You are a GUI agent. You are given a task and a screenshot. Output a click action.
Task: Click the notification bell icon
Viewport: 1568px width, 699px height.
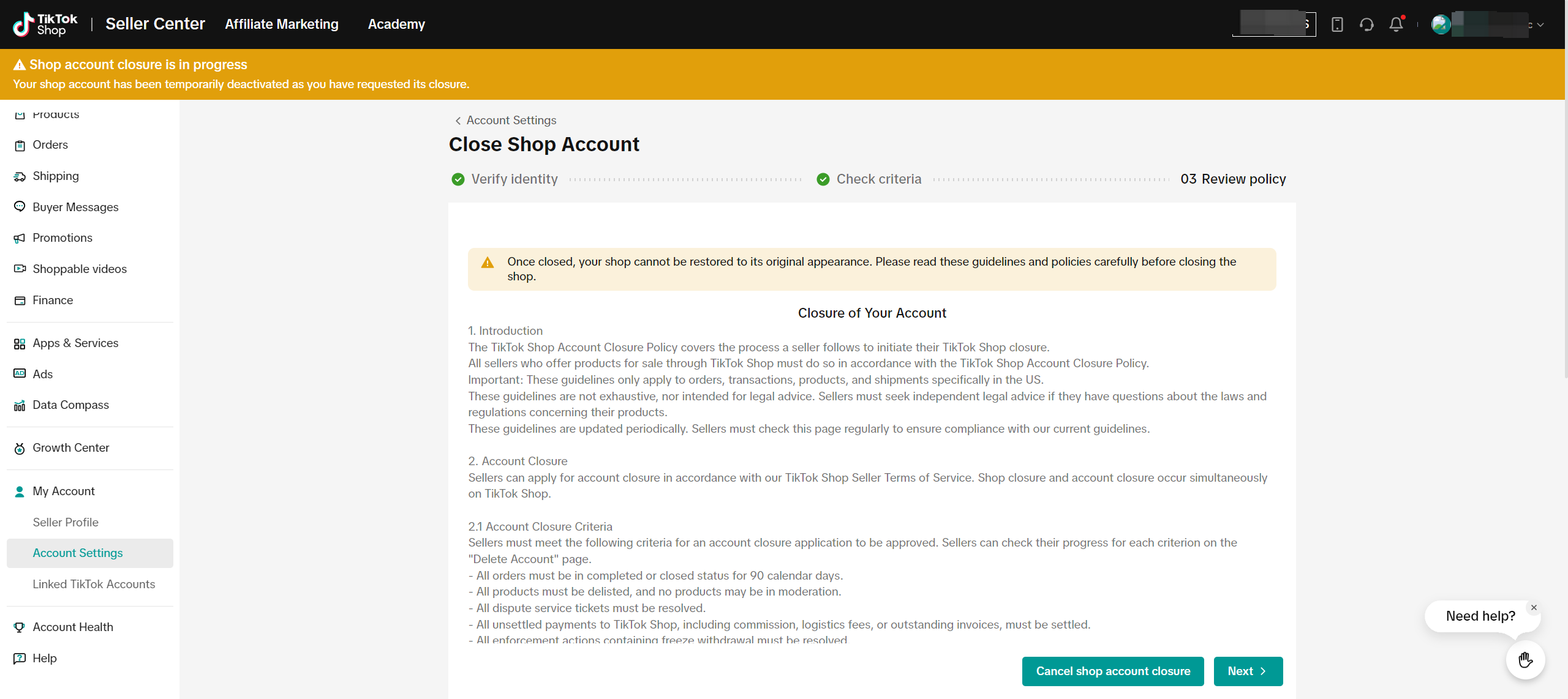click(x=1396, y=24)
